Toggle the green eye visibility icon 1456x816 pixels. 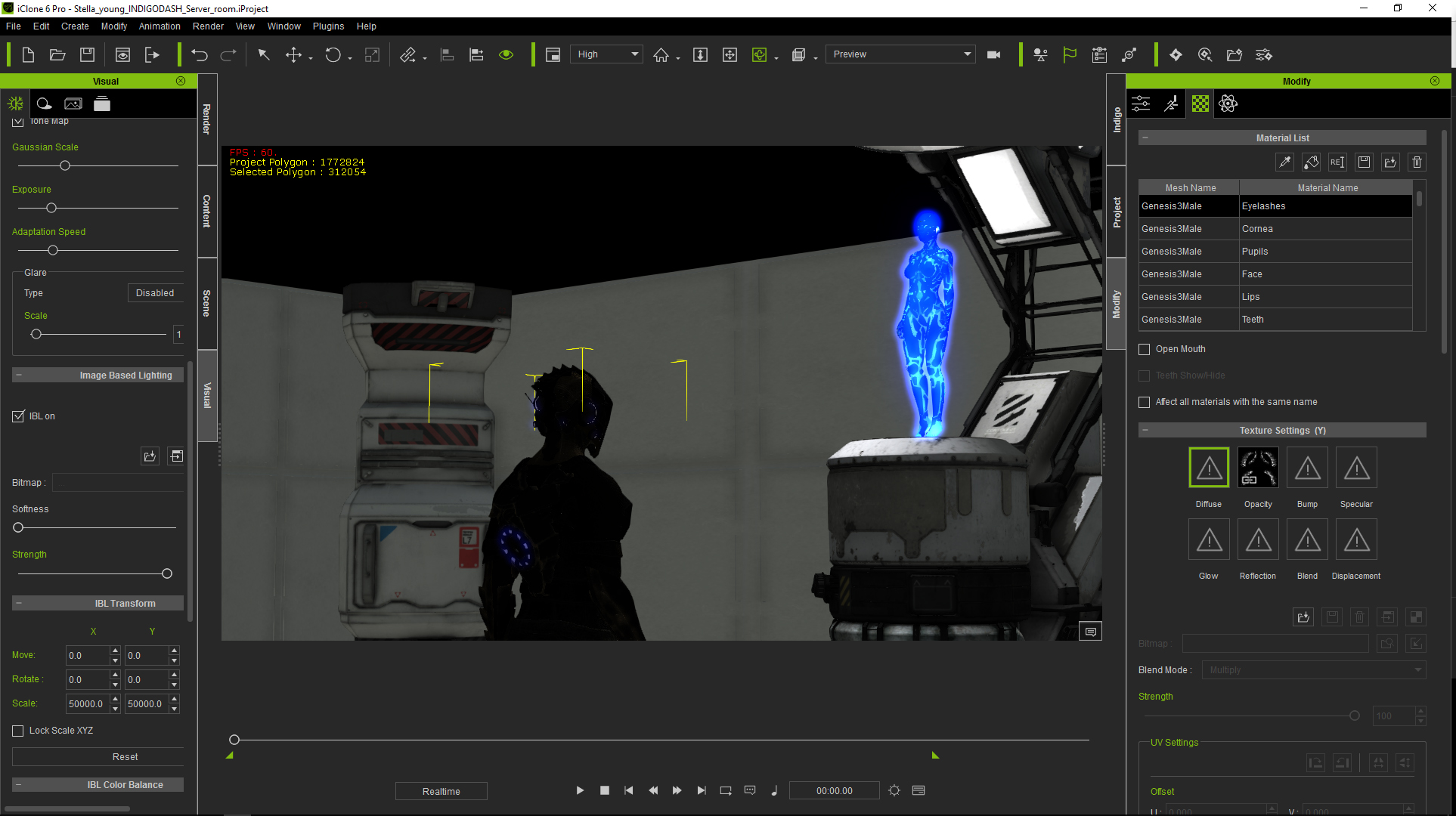click(506, 54)
